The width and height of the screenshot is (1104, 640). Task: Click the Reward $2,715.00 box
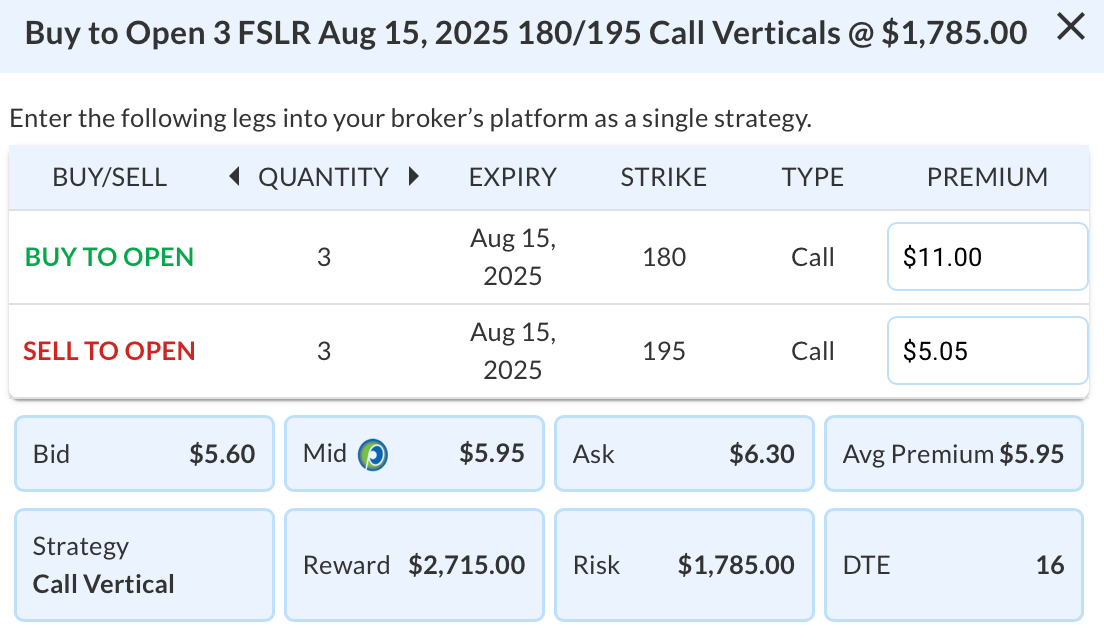(414, 565)
